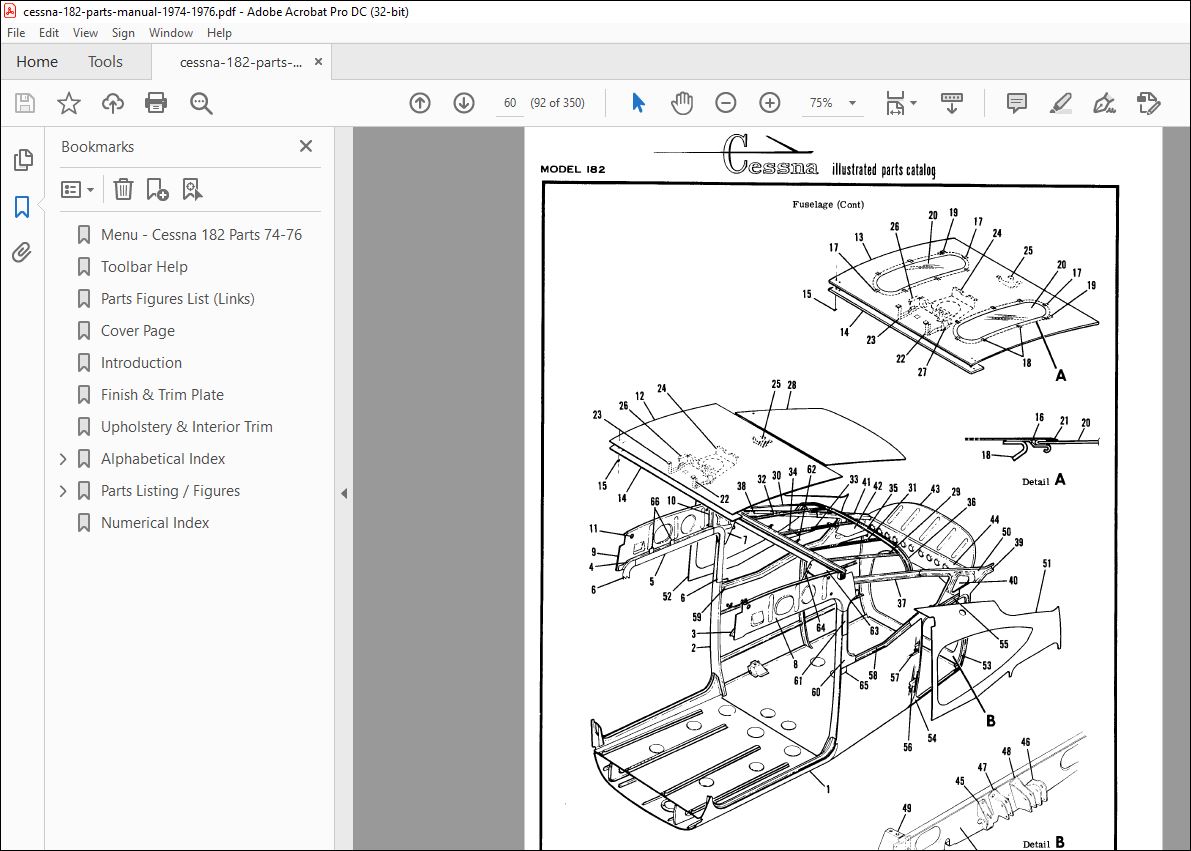Open the Find text search tool
Image resolution: width=1191 pixels, height=851 pixels.
pos(201,103)
